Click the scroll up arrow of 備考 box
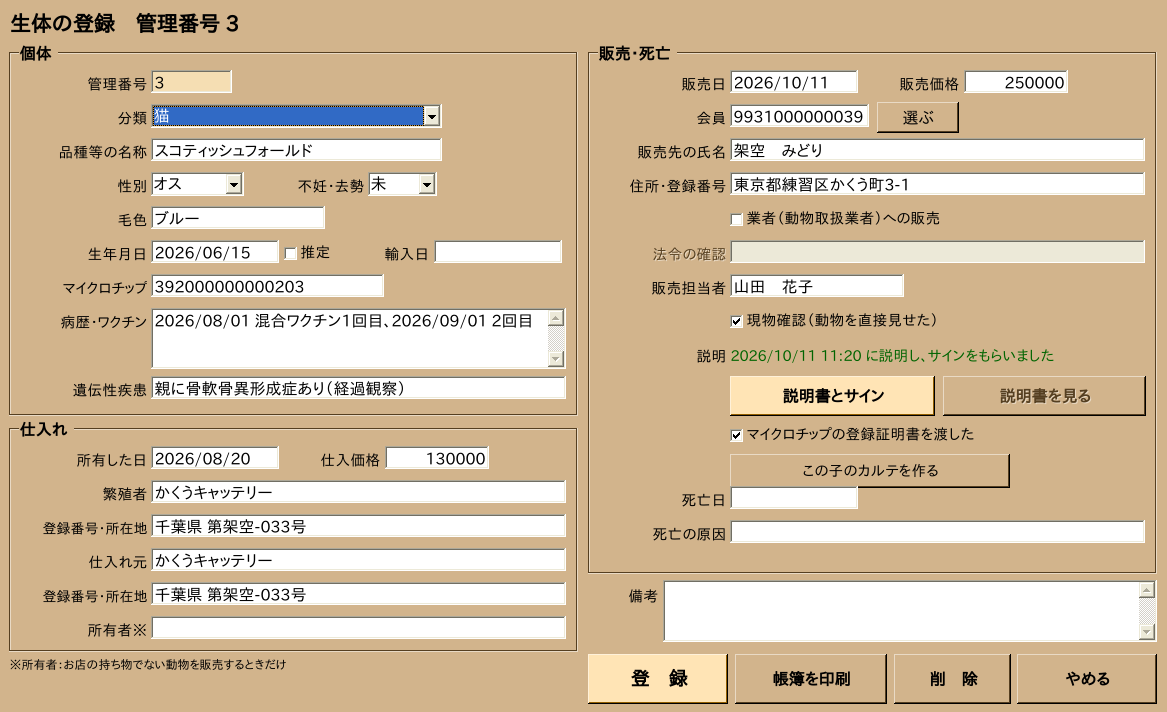 click(x=1147, y=591)
